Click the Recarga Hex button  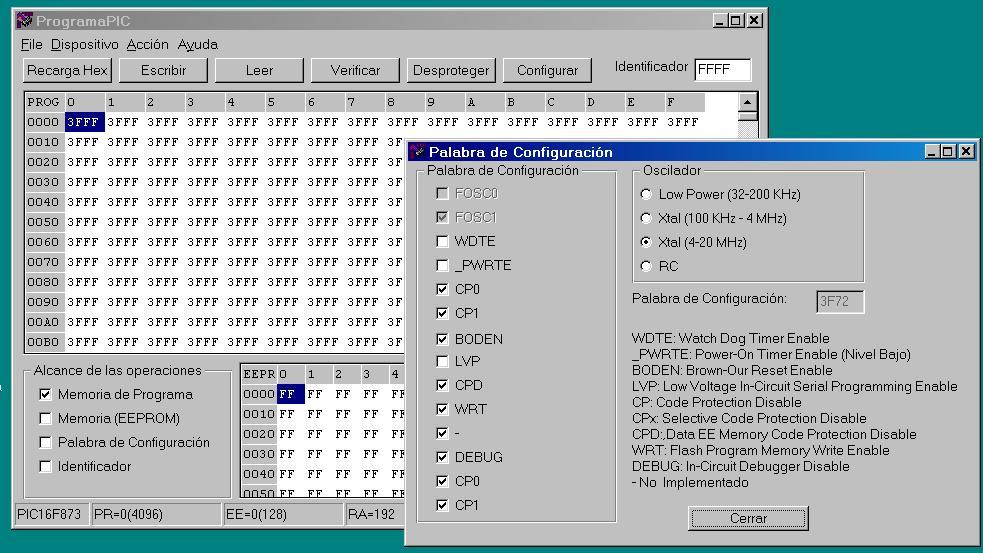(67, 70)
